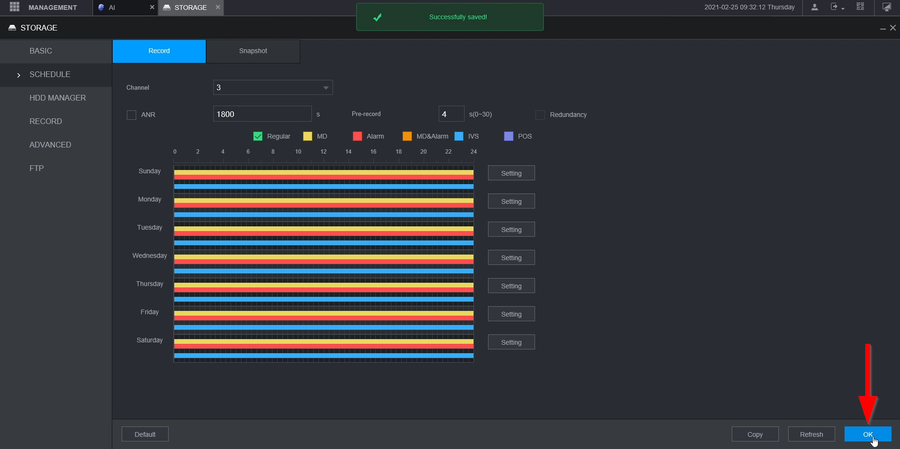Viewport: 900px width, 449px height.
Task: Open the Management grid menu icon
Action: coord(14,7)
